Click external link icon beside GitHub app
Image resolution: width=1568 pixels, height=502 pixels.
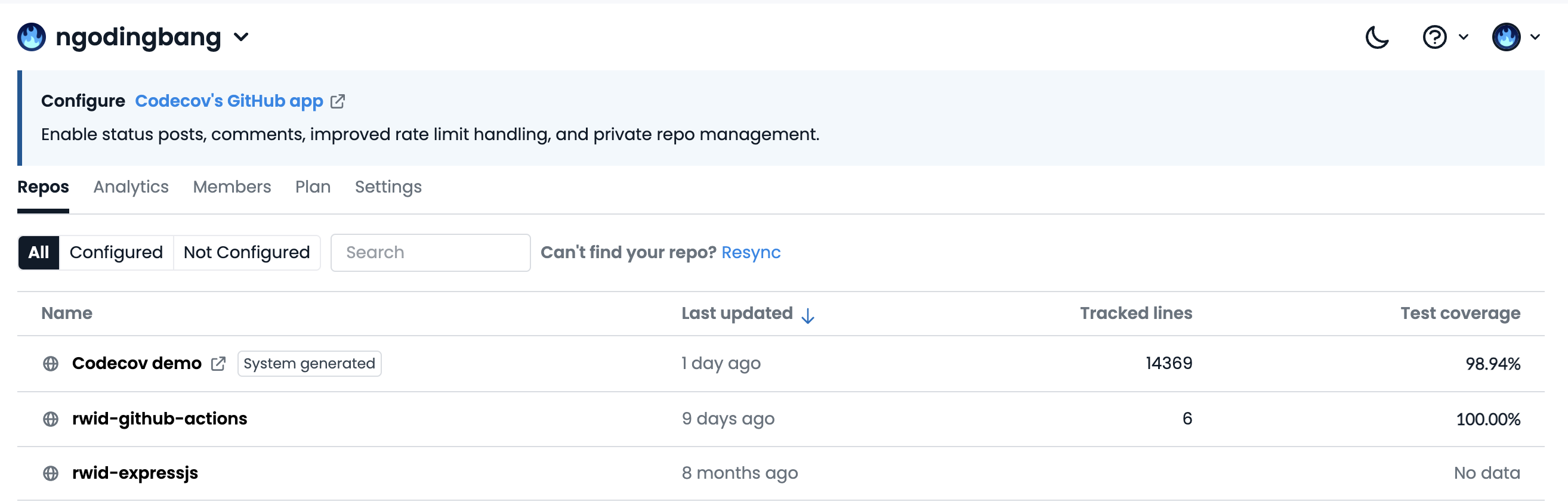point(338,101)
